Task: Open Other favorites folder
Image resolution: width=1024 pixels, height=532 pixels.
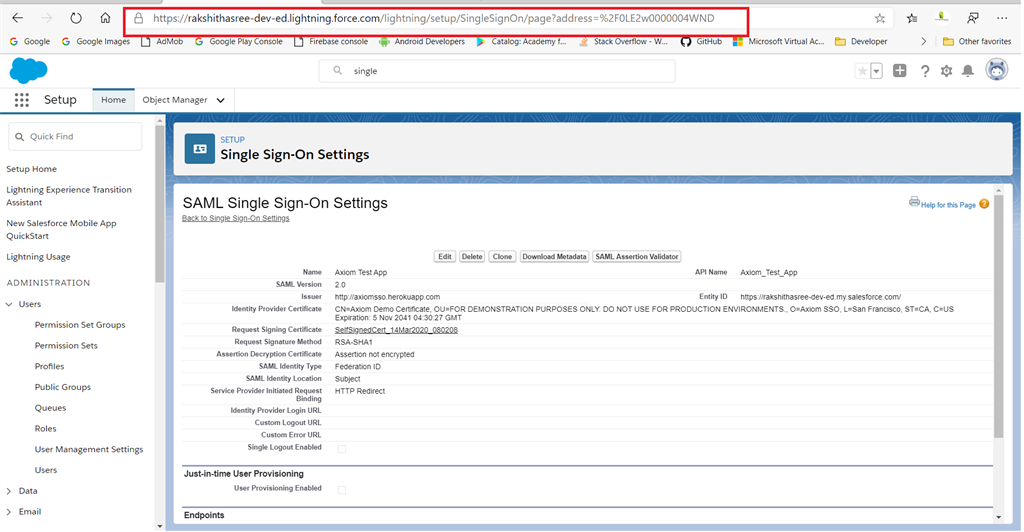Action: click(x=977, y=41)
